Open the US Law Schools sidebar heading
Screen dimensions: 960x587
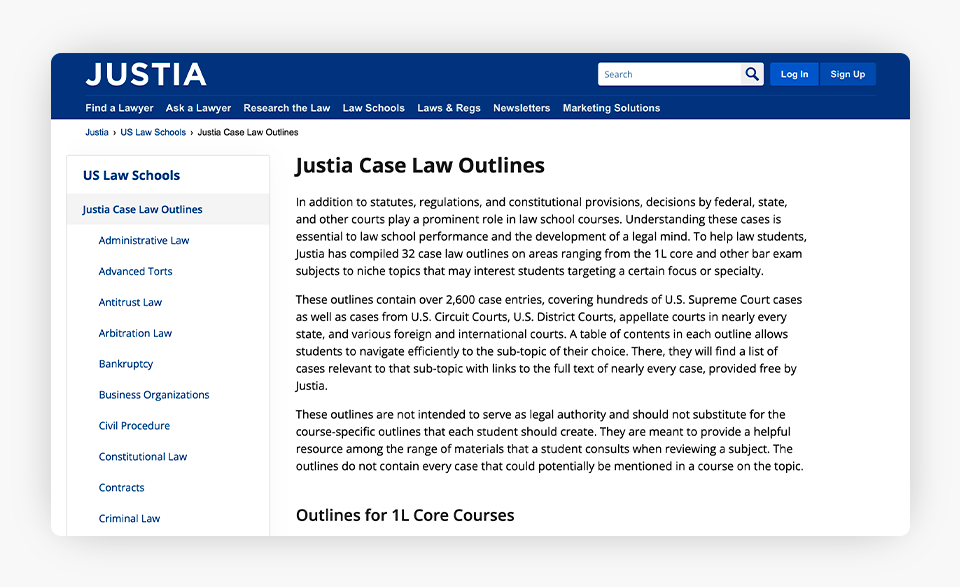coord(131,175)
